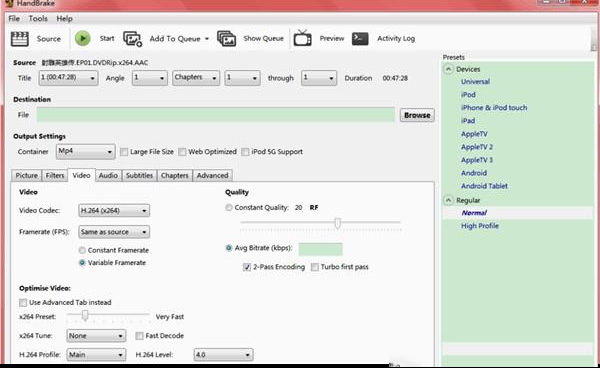
Task: Click the Preview television icon
Action: 302,38
